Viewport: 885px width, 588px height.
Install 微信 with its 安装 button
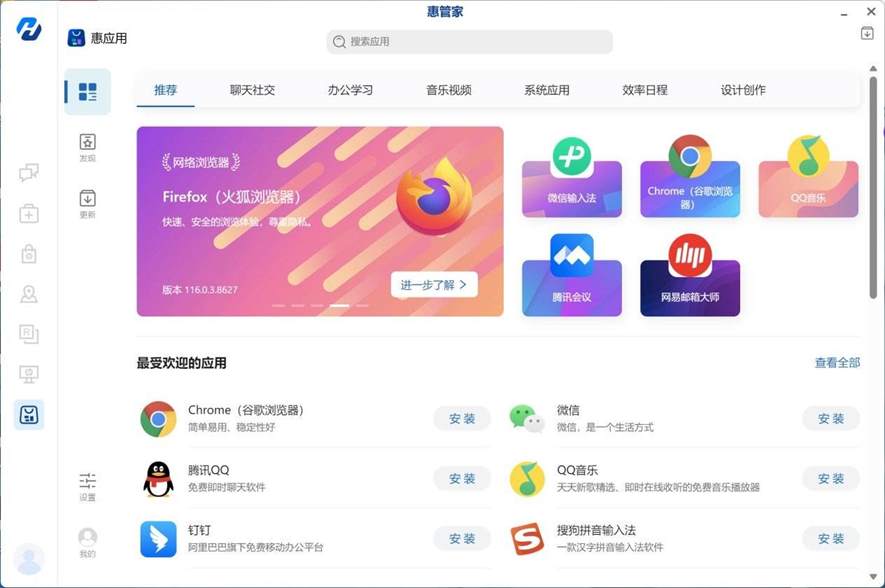(831, 419)
